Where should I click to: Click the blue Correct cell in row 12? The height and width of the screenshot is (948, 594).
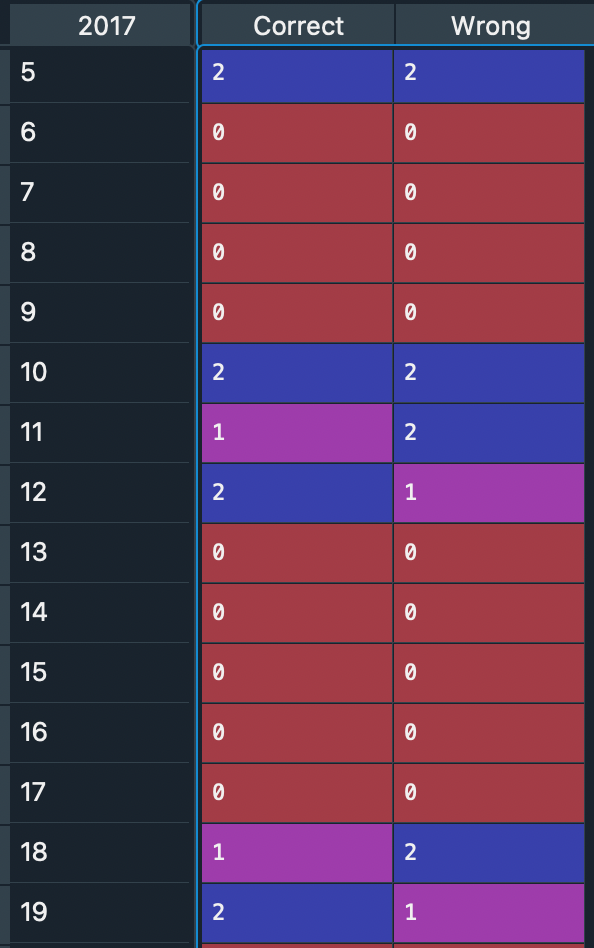coord(296,493)
